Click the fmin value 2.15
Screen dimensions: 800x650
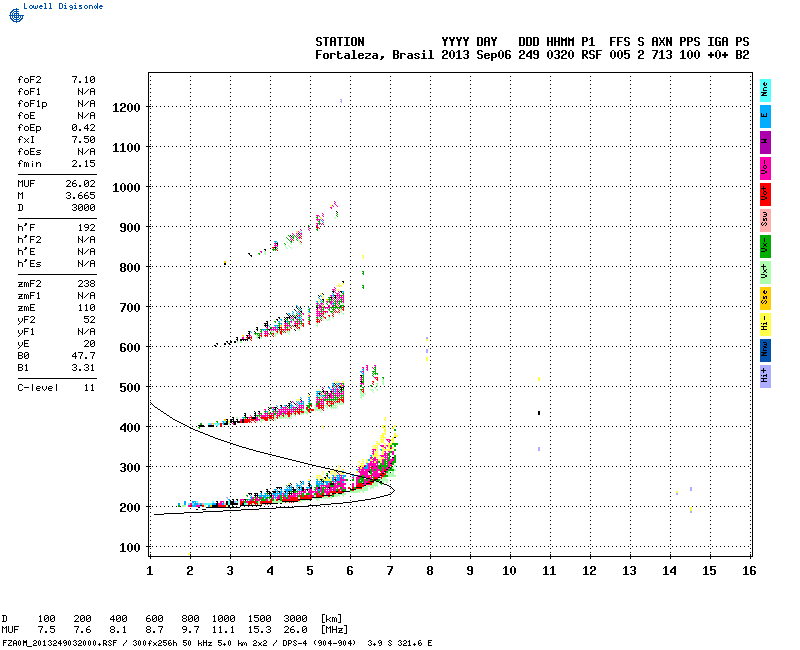tap(83, 164)
